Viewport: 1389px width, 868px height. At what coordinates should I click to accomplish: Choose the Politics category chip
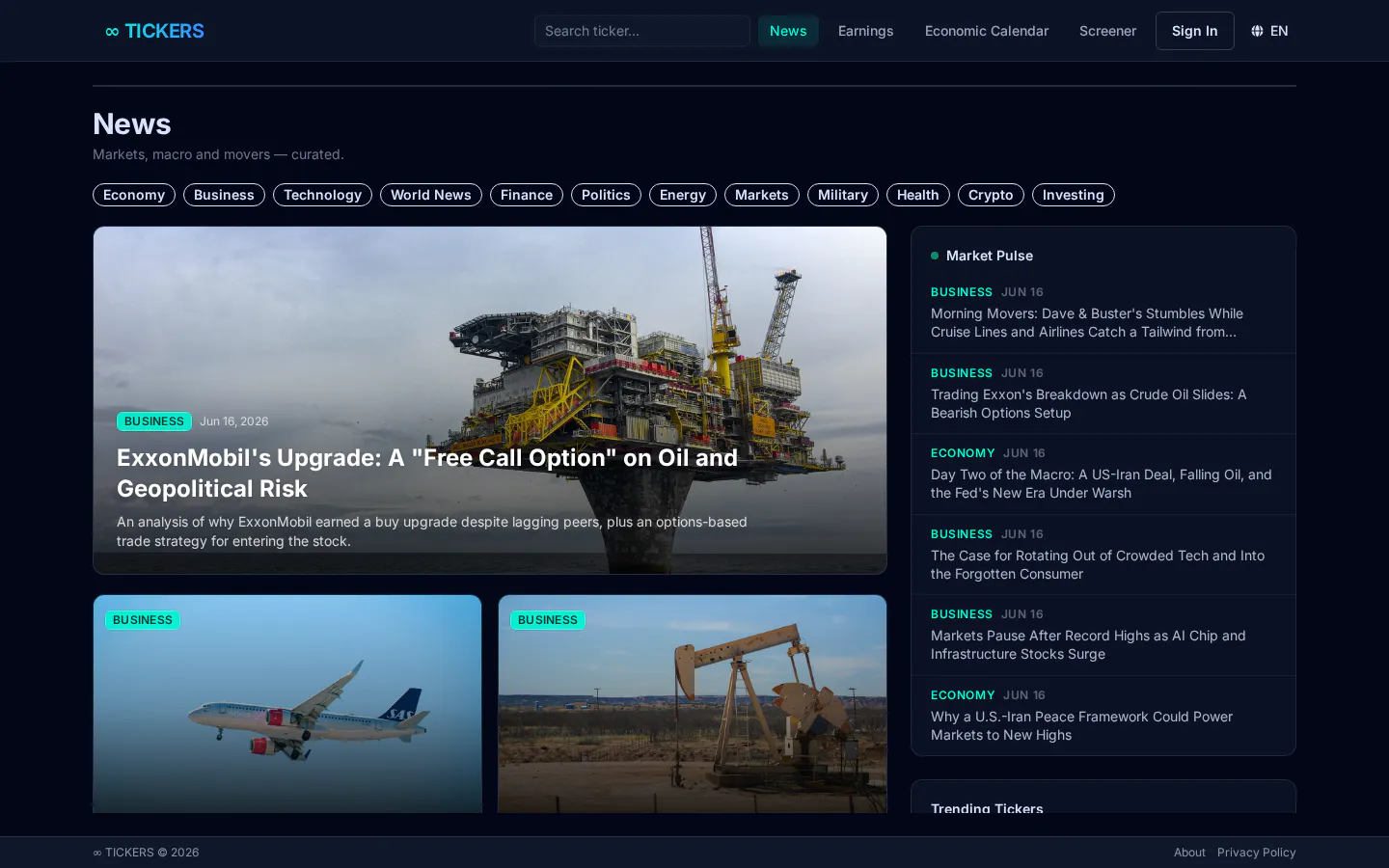pos(606,195)
